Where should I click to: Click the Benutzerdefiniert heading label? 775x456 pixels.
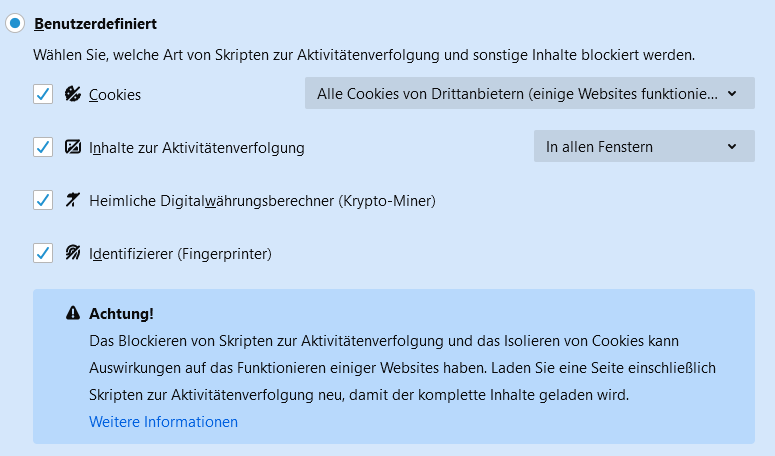click(x=95, y=24)
